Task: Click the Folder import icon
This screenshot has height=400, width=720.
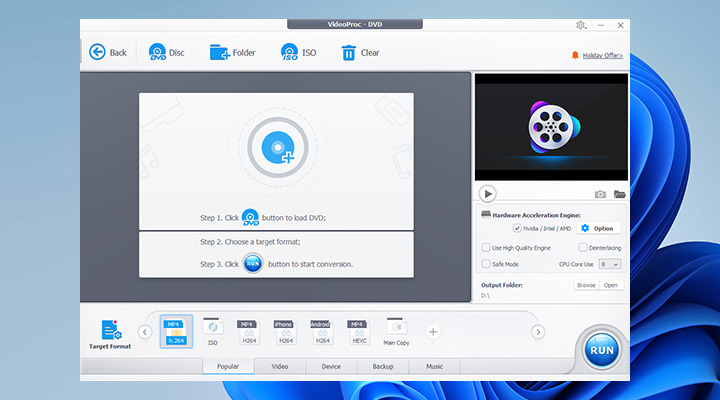Action: [220, 52]
